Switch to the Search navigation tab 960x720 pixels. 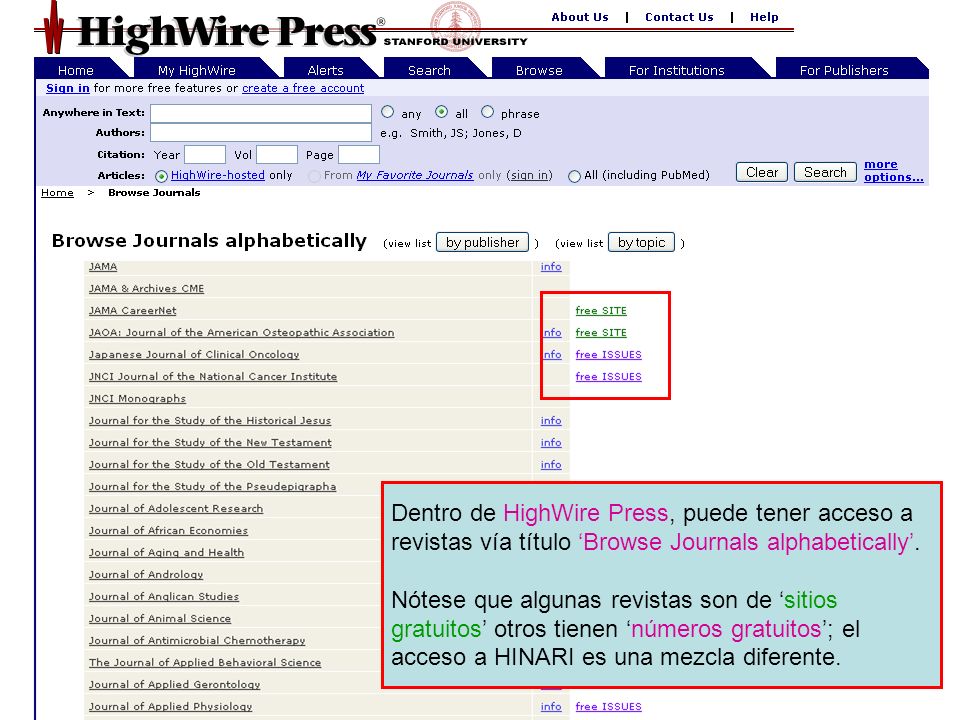(x=429, y=70)
